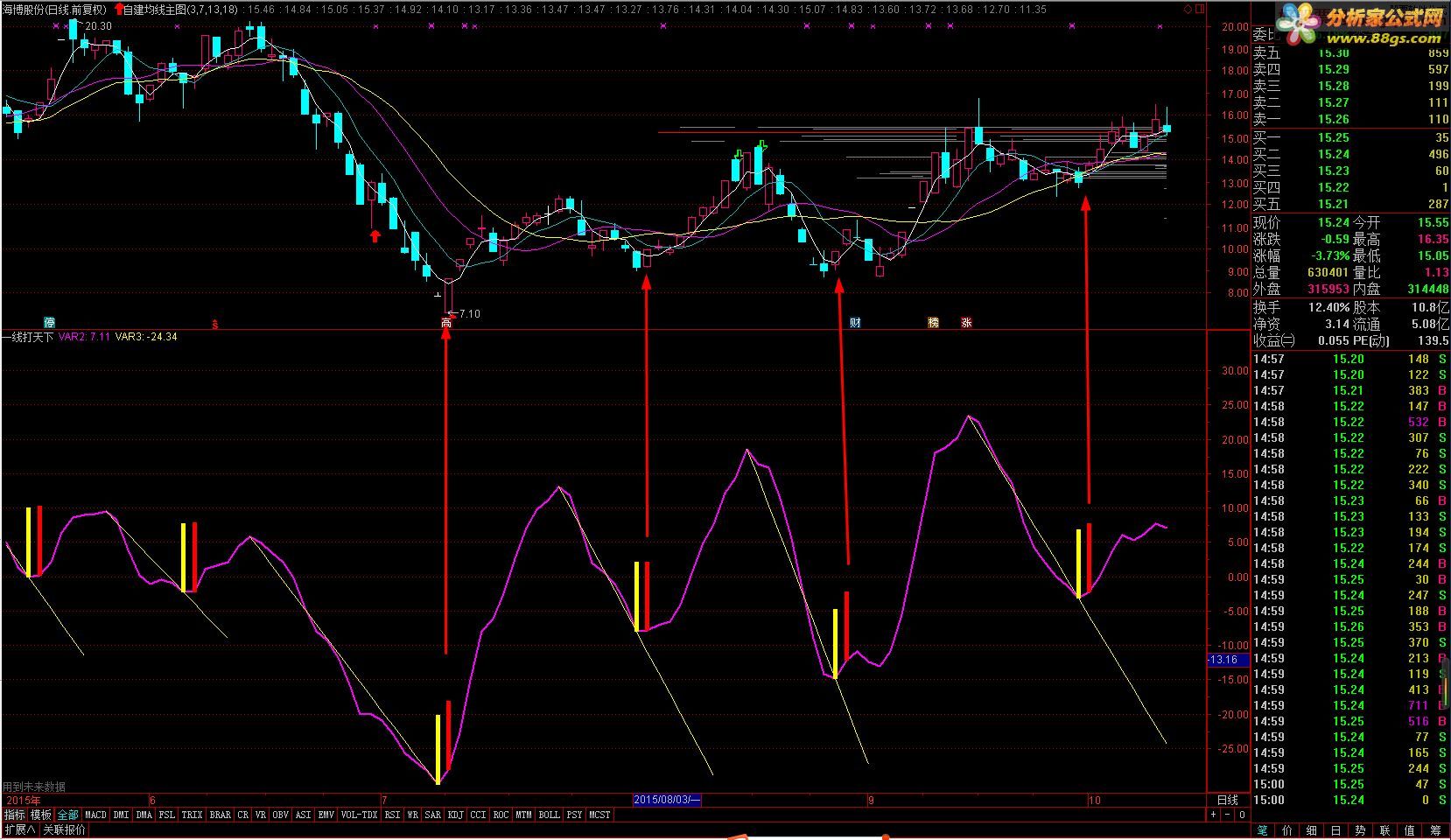
Task: Click the 0 reset button at bottom
Action: coord(1241,815)
